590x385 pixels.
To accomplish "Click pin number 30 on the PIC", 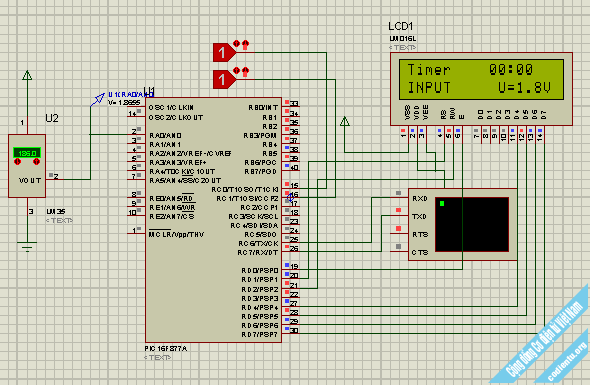I will click(294, 331).
